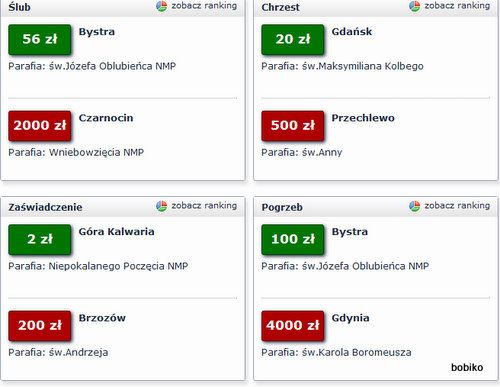The image size is (500, 387).
Task: Select the Gdynia location name
Action: (x=350, y=318)
